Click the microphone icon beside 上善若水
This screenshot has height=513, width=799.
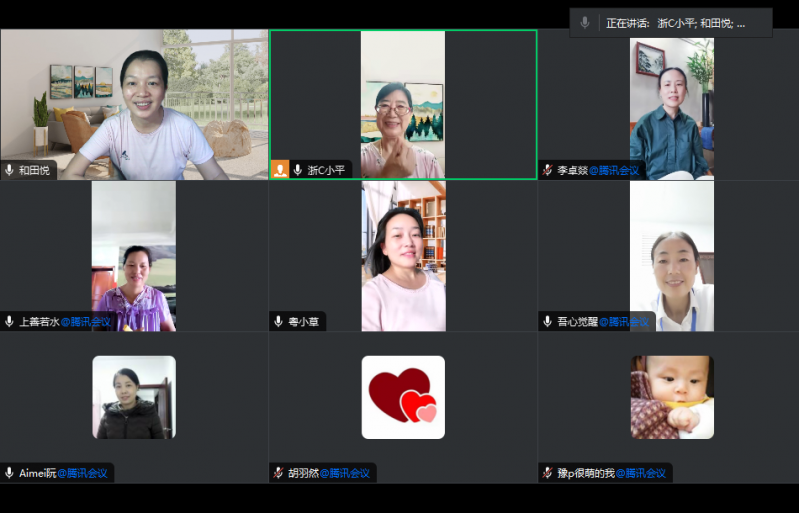10,321
